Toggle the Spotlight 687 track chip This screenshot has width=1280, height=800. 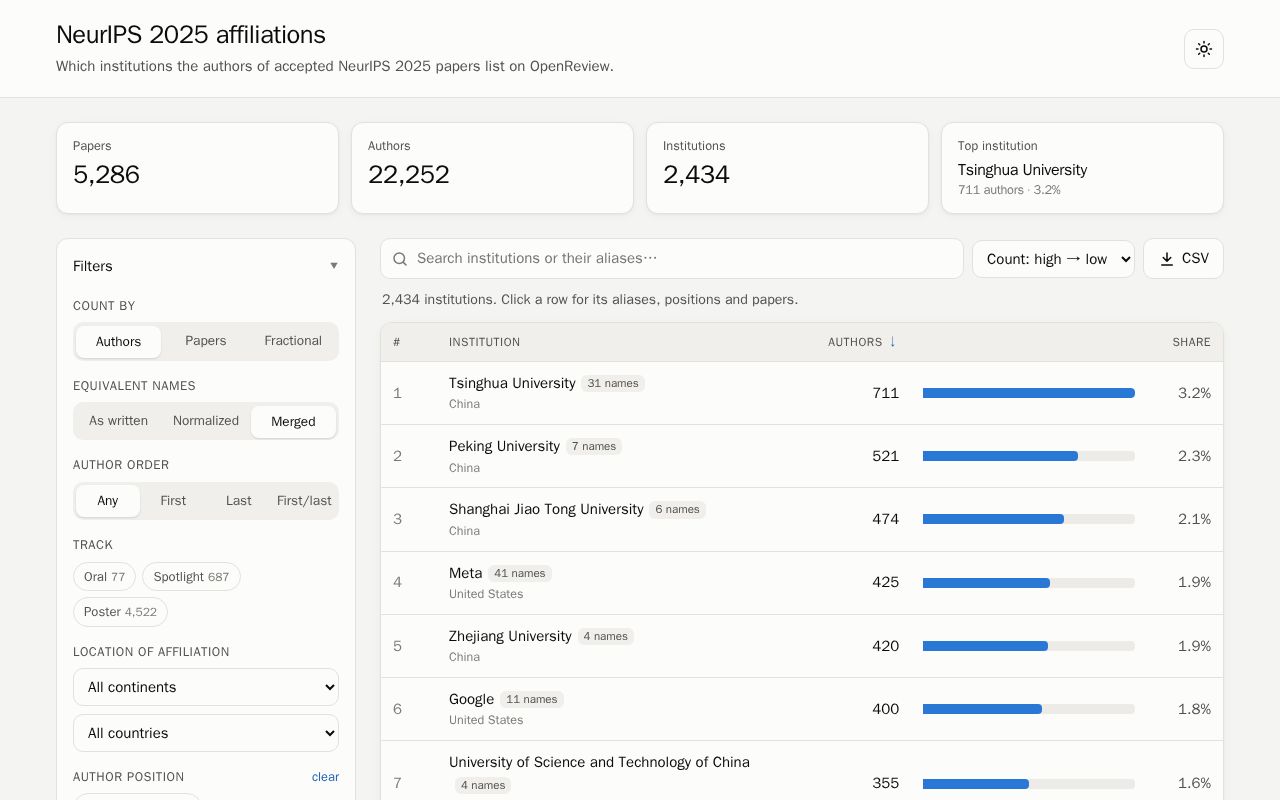(191, 577)
